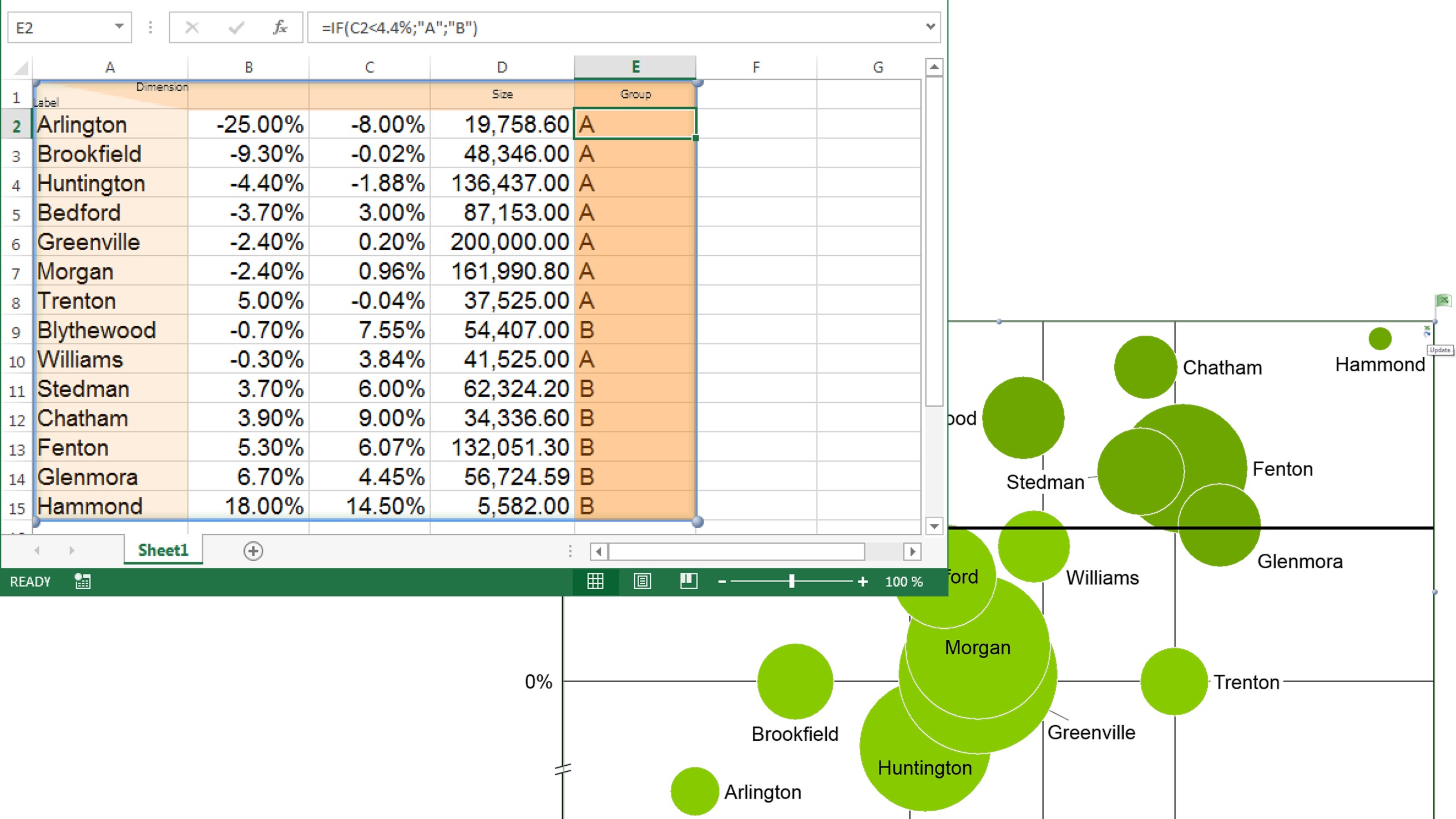Screen dimensions: 1456x819
Task: Click the Update button on chart
Action: 1439,350
